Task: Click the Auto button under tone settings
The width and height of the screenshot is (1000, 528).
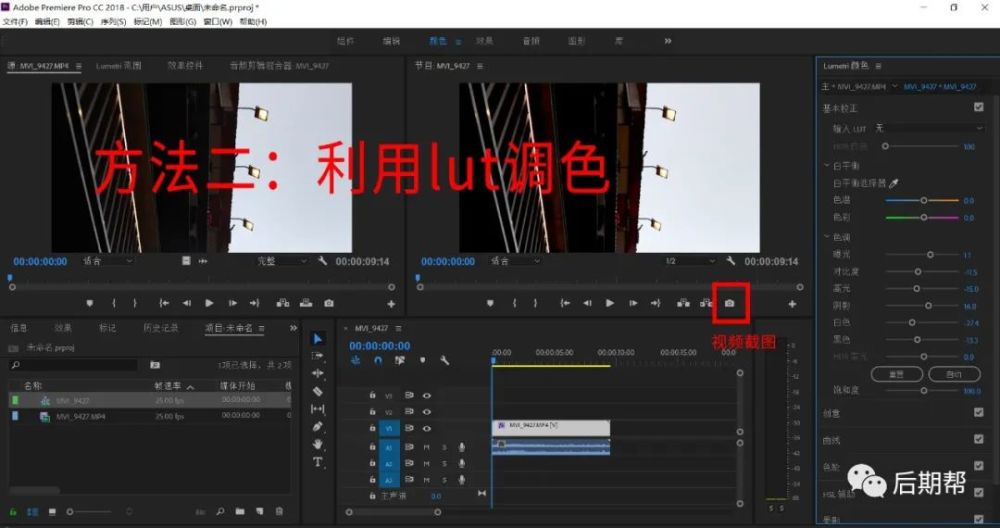Action: pyautogui.click(x=954, y=374)
